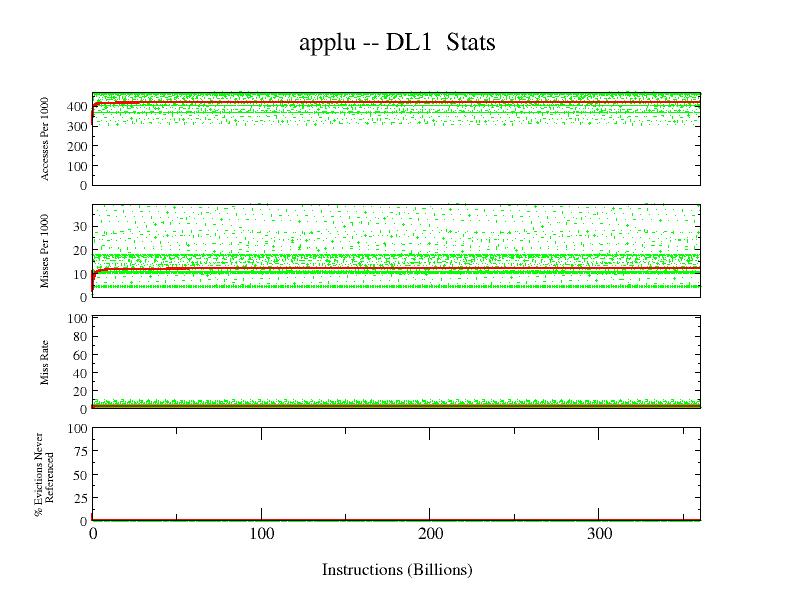
Task: Click the 'Instructions (Billions)' x-axis label
Action: click(x=397, y=570)
